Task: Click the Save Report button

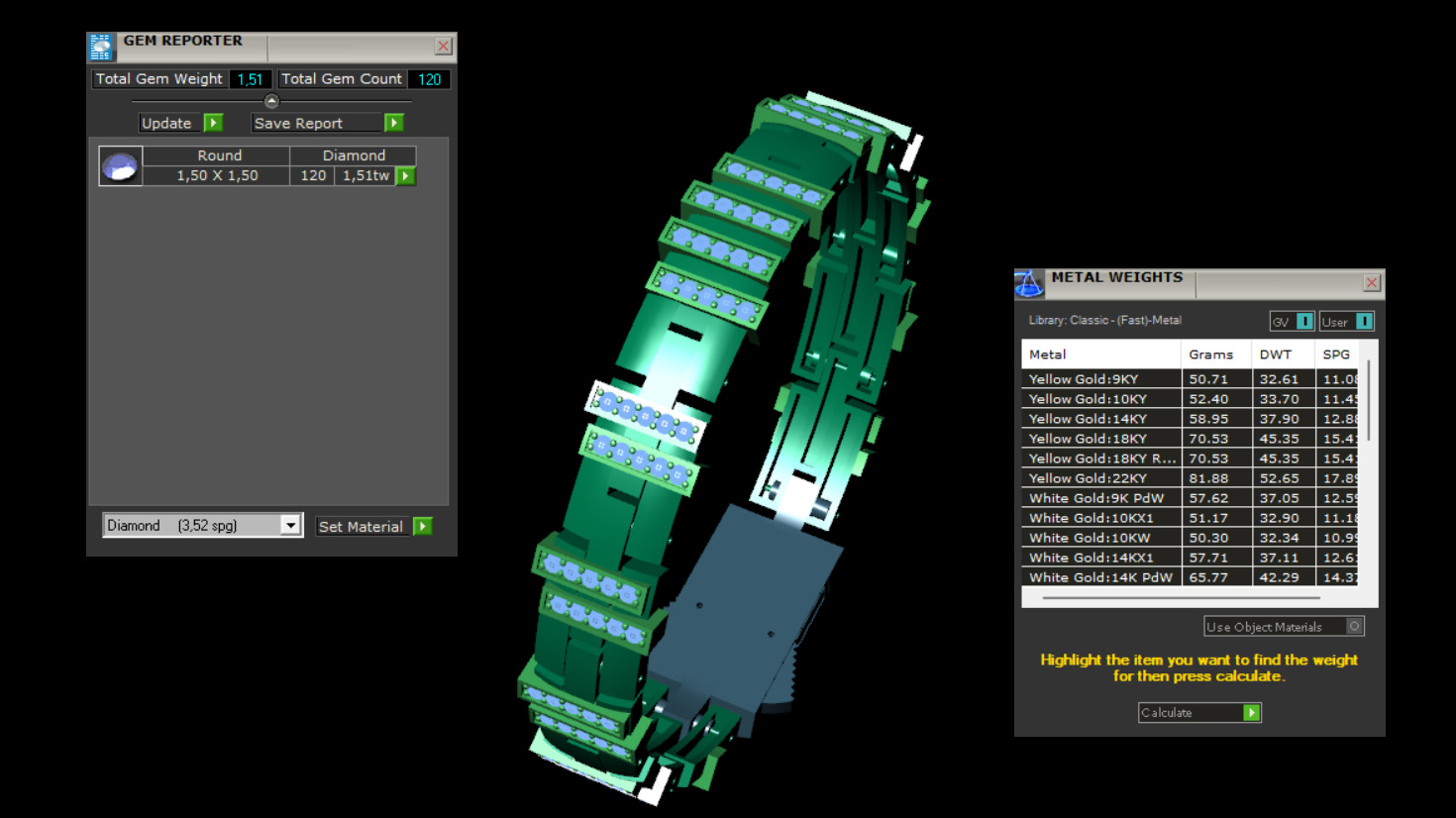Action: pos(328,123)
